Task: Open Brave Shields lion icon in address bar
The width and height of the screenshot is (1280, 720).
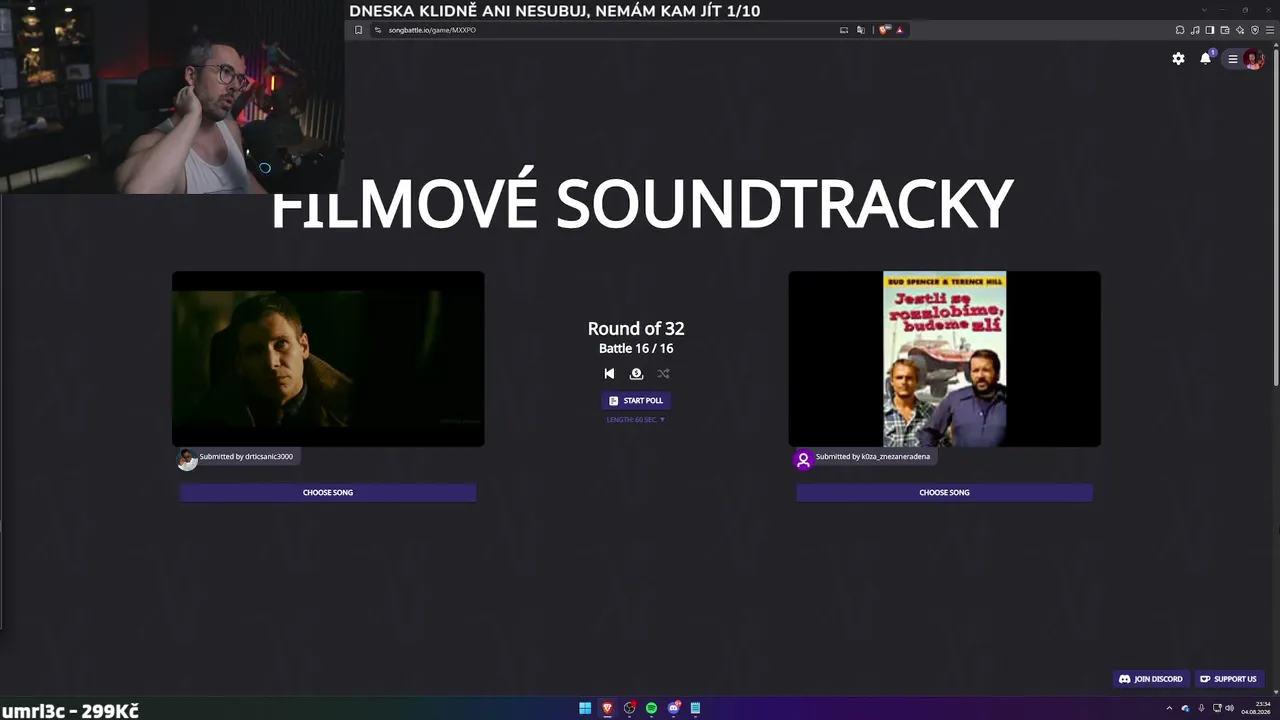Action: coord(885,30)
